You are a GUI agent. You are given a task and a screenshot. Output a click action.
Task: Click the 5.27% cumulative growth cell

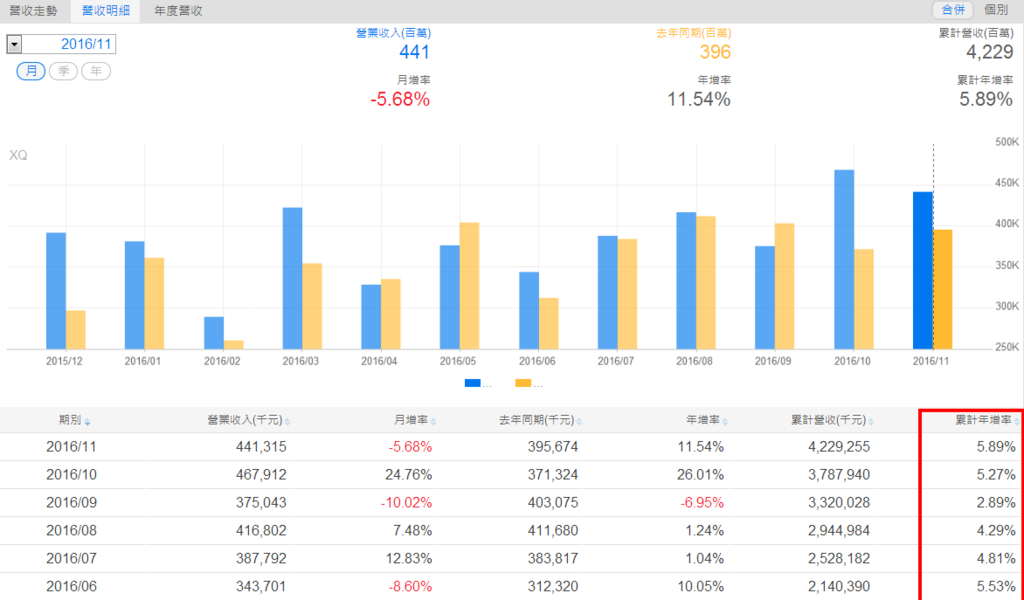tap(996, 475)
